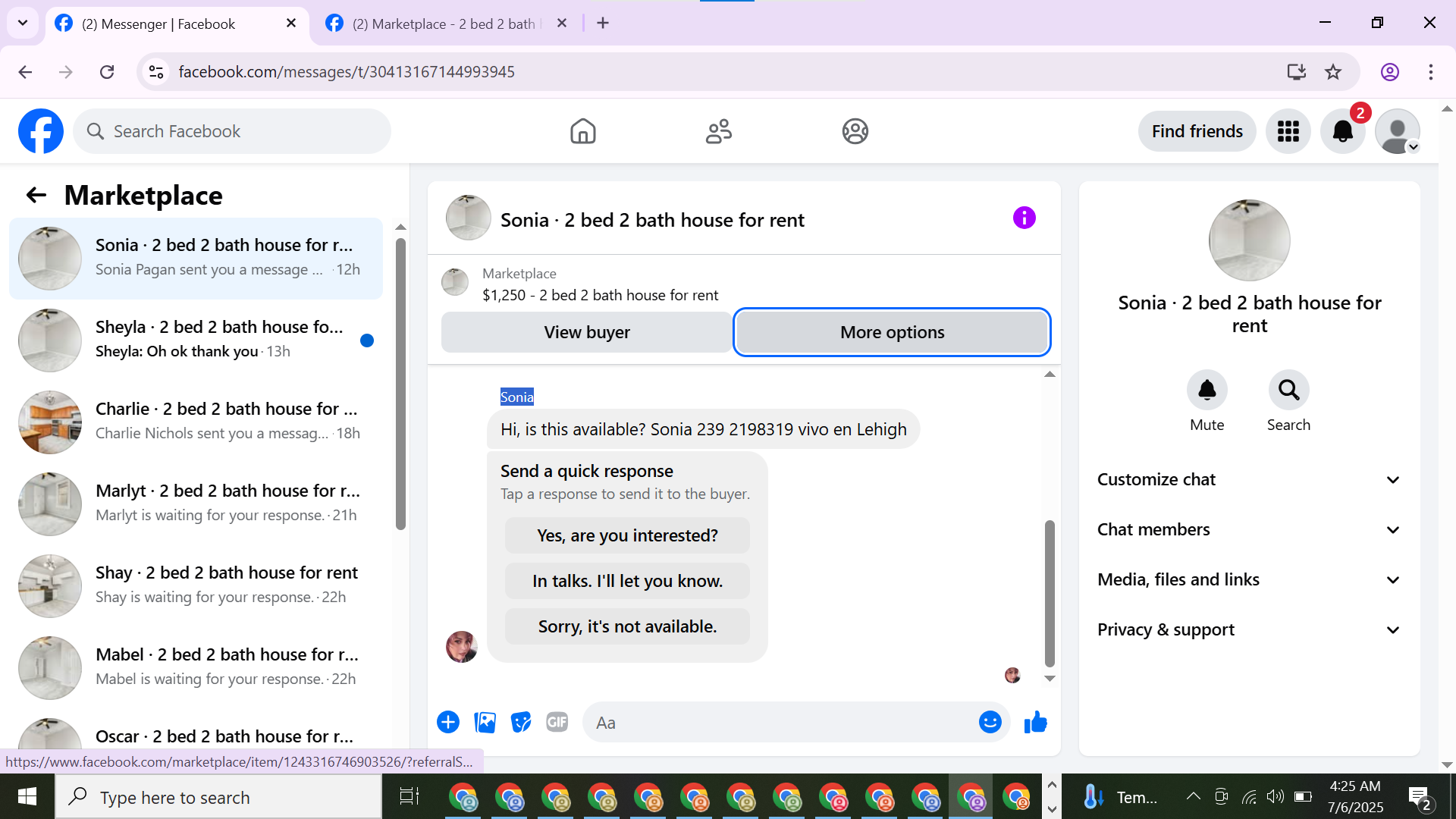The image size is (1456, 819).
Task: Open the account profile avatar menu
Action: click(x=1398, y=131)
